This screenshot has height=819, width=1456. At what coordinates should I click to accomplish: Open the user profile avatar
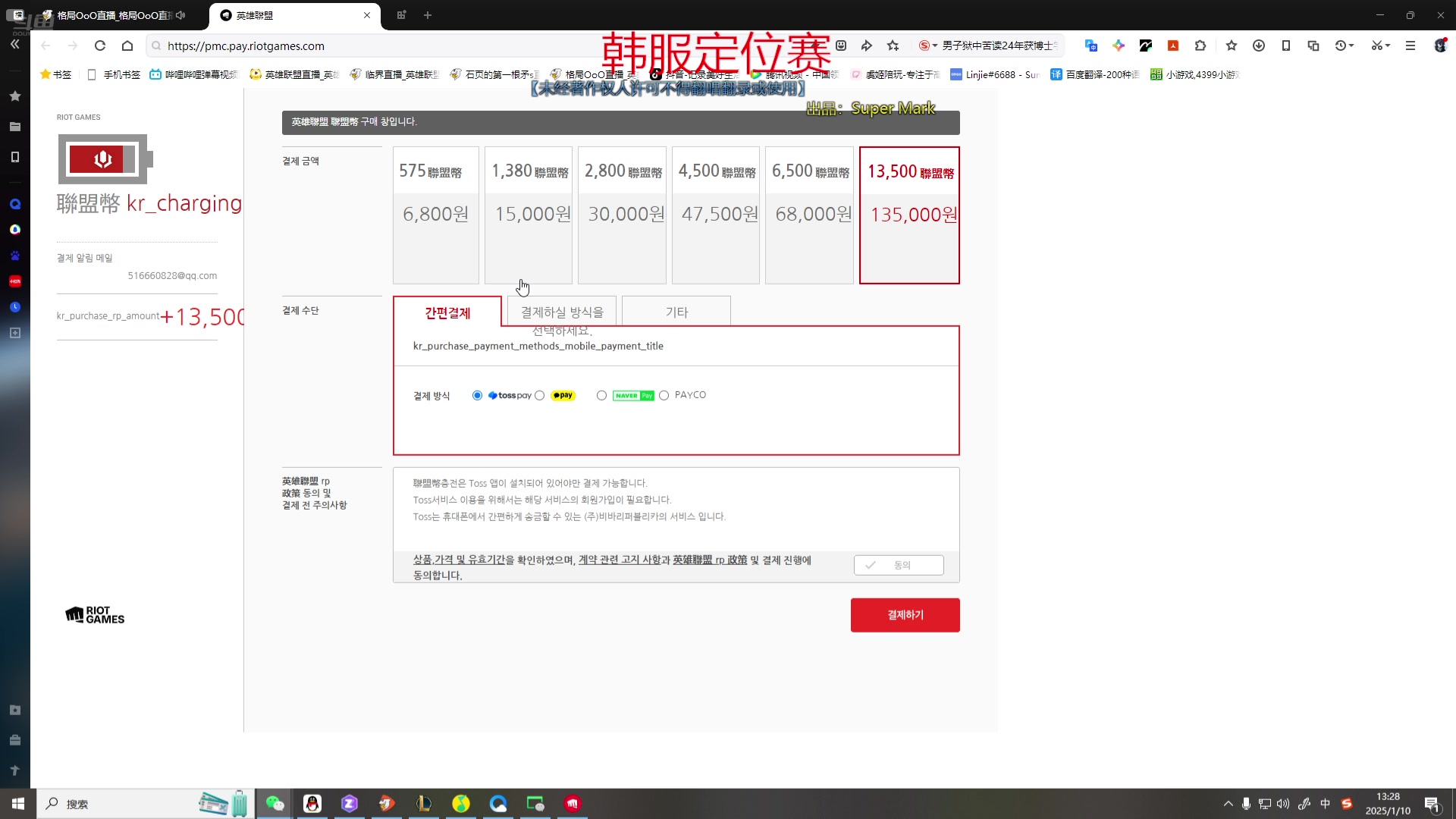[1441, 45]
